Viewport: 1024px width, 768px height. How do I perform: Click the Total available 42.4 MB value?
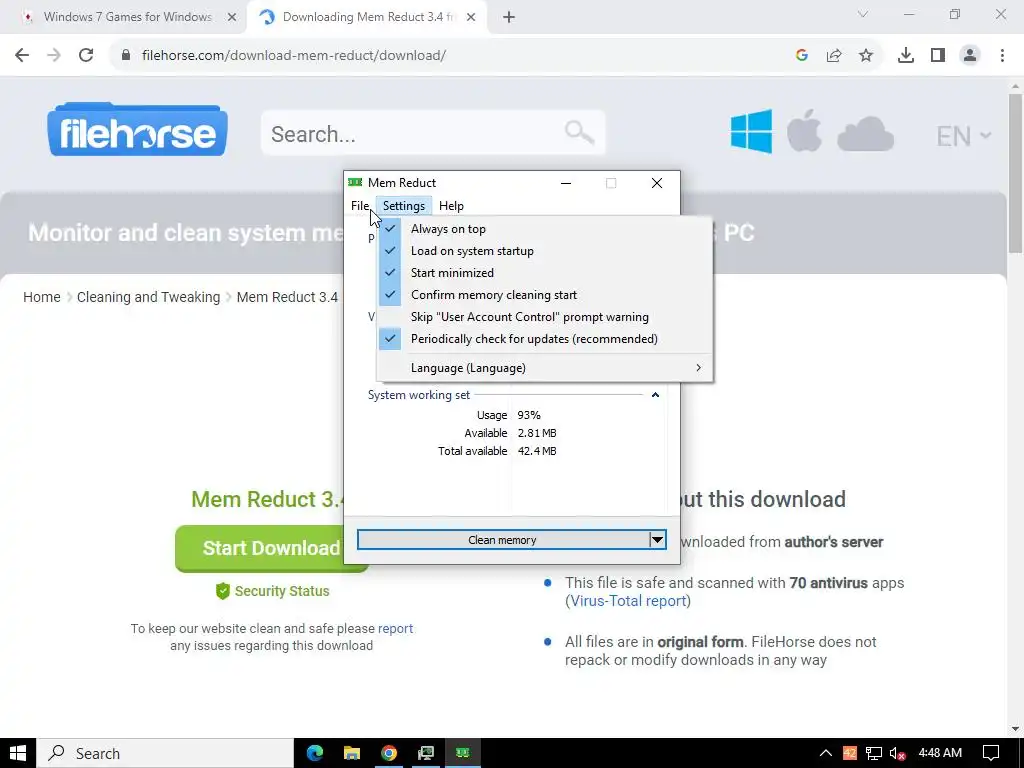[x=537, y=451]
